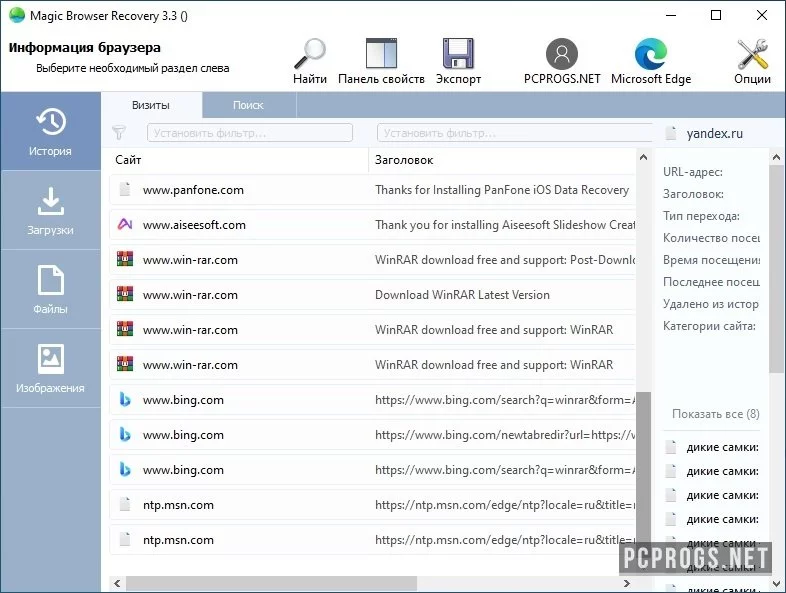Open the Найти search tool

click(310, 61)
